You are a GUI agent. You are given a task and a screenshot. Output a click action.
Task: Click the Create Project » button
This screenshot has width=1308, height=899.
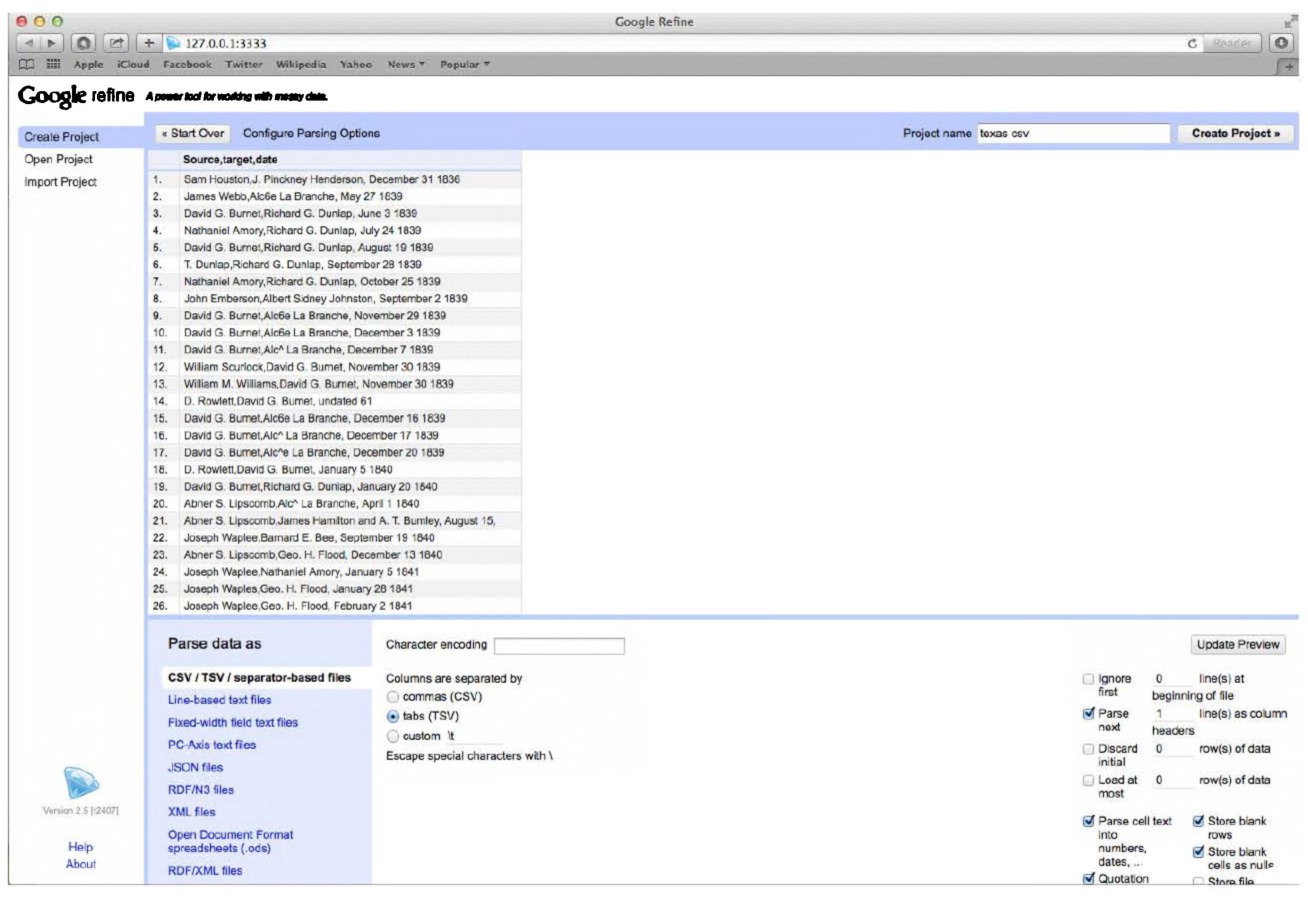(x=1235, y=133)
